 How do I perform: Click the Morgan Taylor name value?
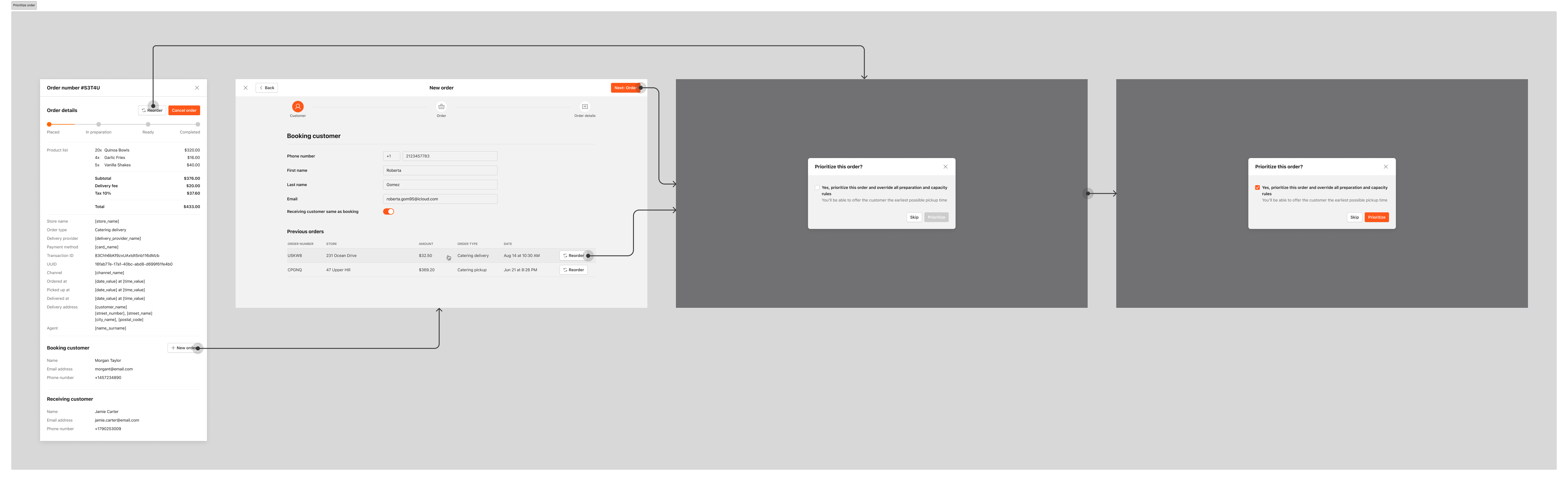[108, 361]
